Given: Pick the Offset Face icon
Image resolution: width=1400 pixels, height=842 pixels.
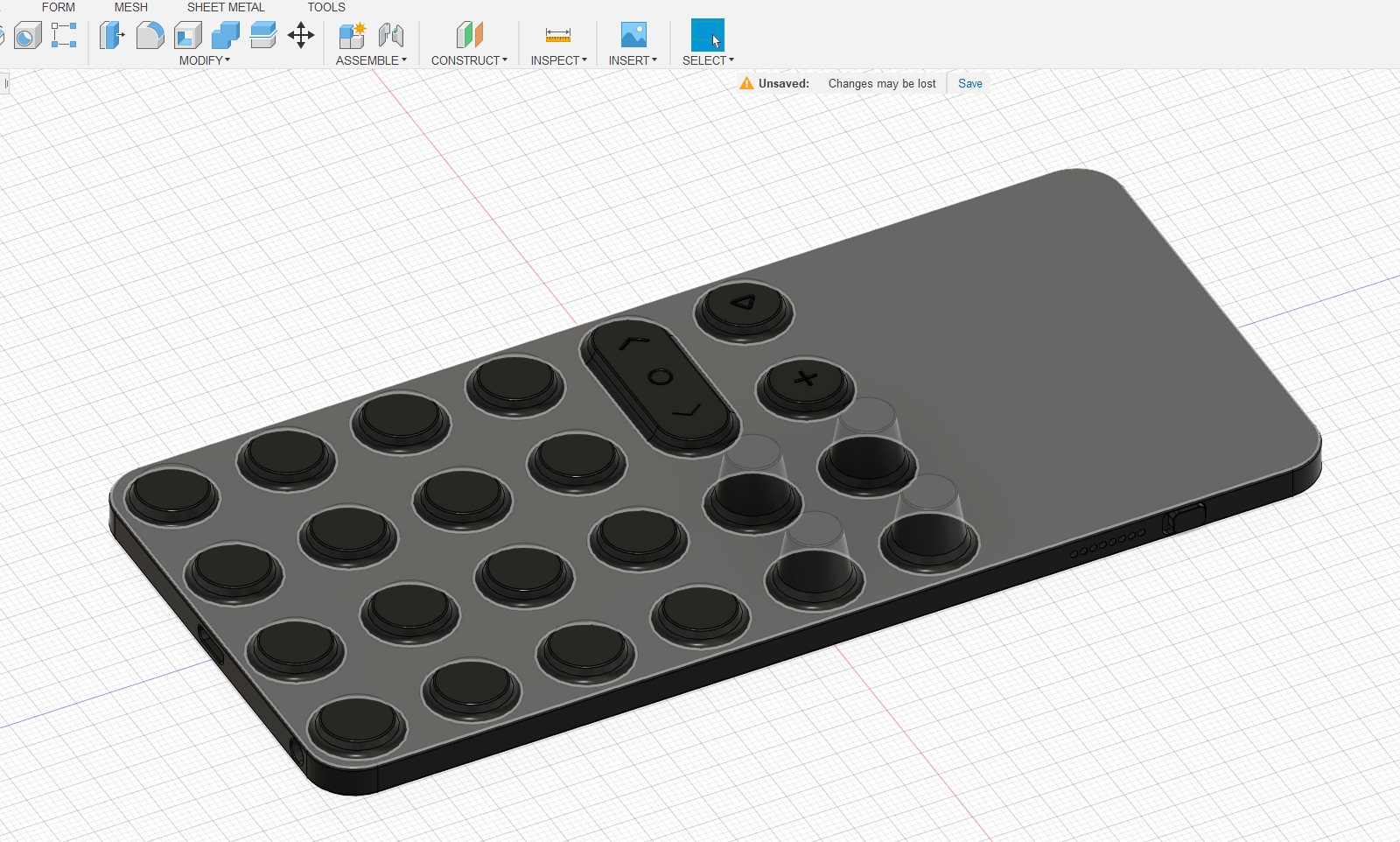Looking at the screenshot, I should tap(262, 35).
